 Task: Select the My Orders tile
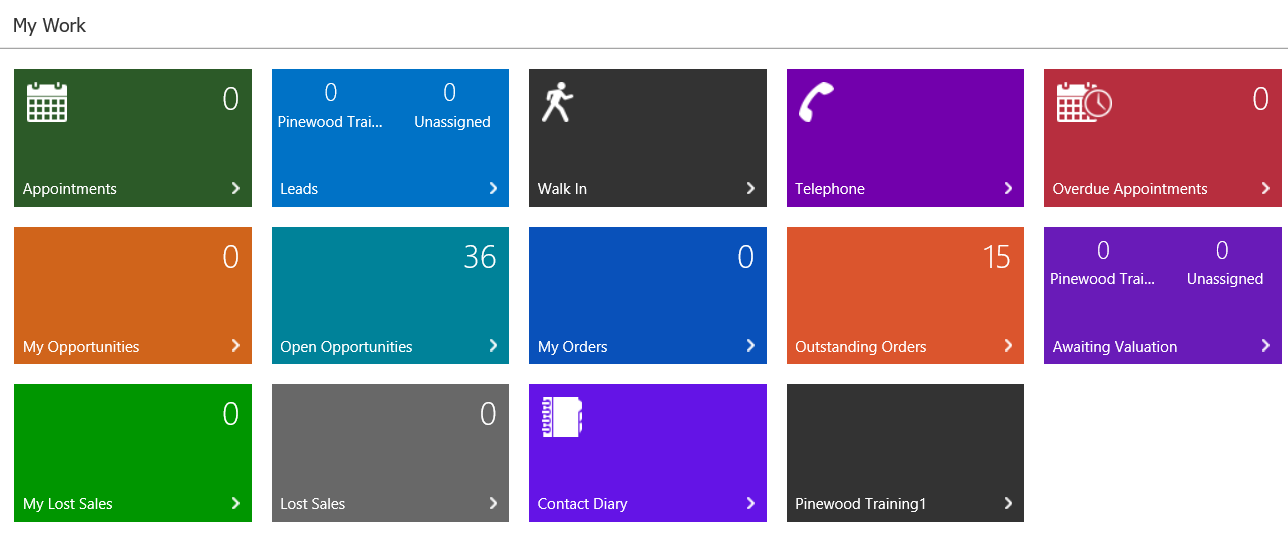point(647,296)
